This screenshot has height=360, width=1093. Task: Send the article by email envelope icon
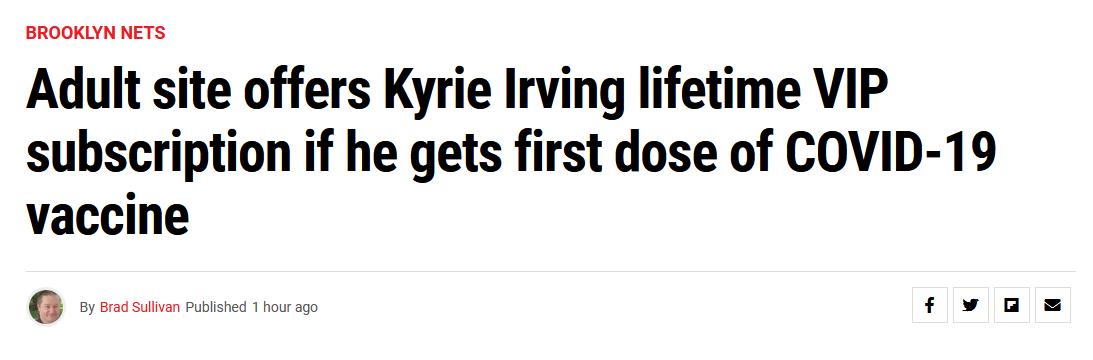pos(1053,305)
